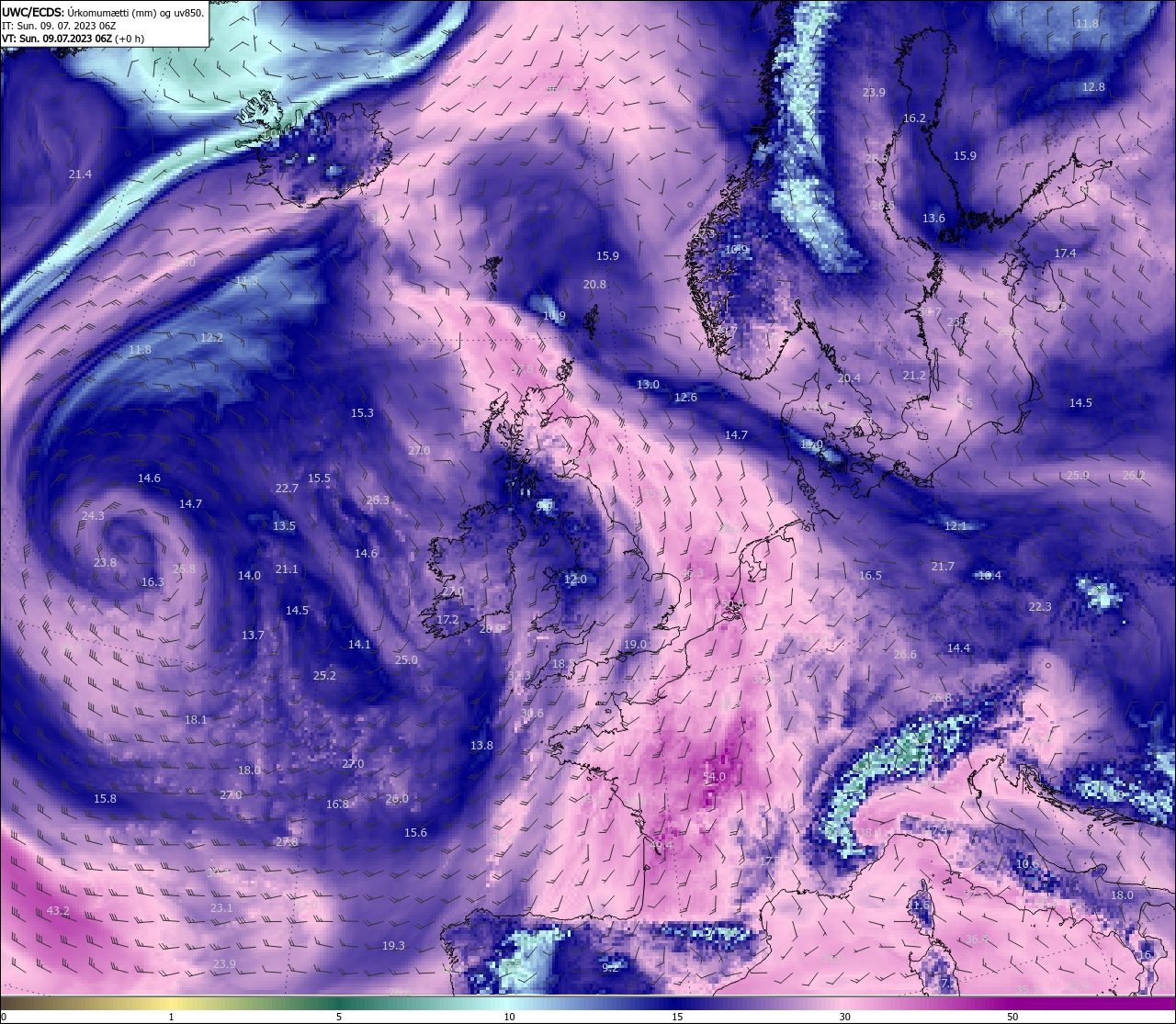
Task: Click the 15.8 value label
Action: click(x=105, y=799)
